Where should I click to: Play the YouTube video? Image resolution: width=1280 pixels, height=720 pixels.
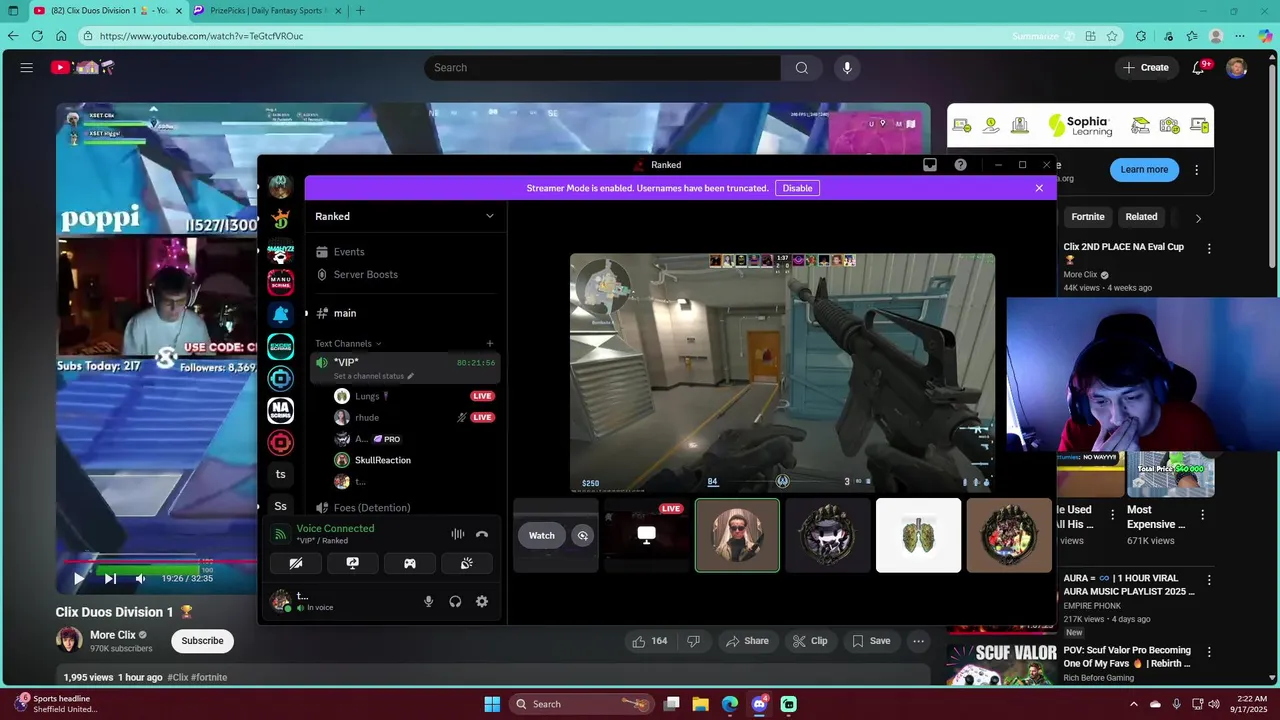[79, 578]
